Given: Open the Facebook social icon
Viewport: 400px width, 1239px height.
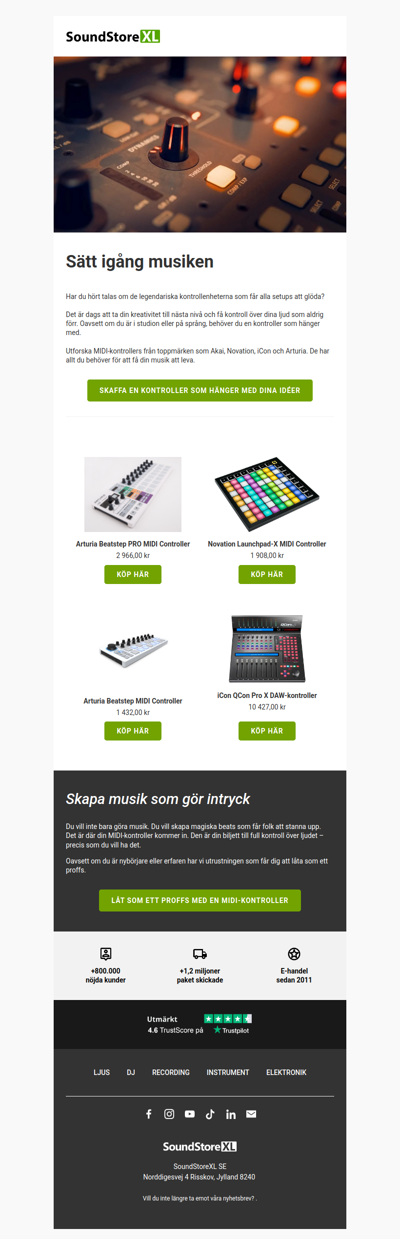Looking at the screenshot, I should pyautogui.click(x=149, y=1114).
